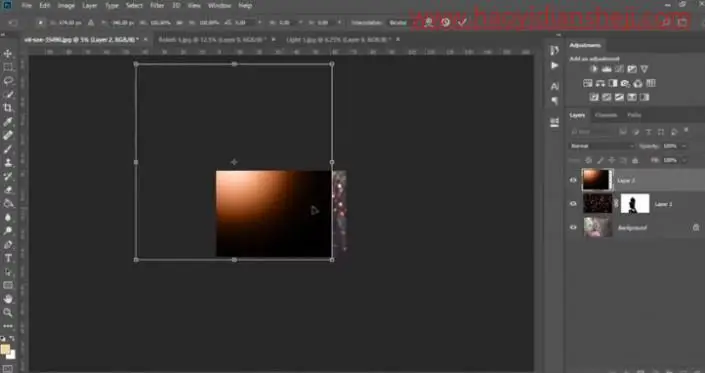Click the foreground color swatch
Screen dimensions: 705x373
(5, 349)
